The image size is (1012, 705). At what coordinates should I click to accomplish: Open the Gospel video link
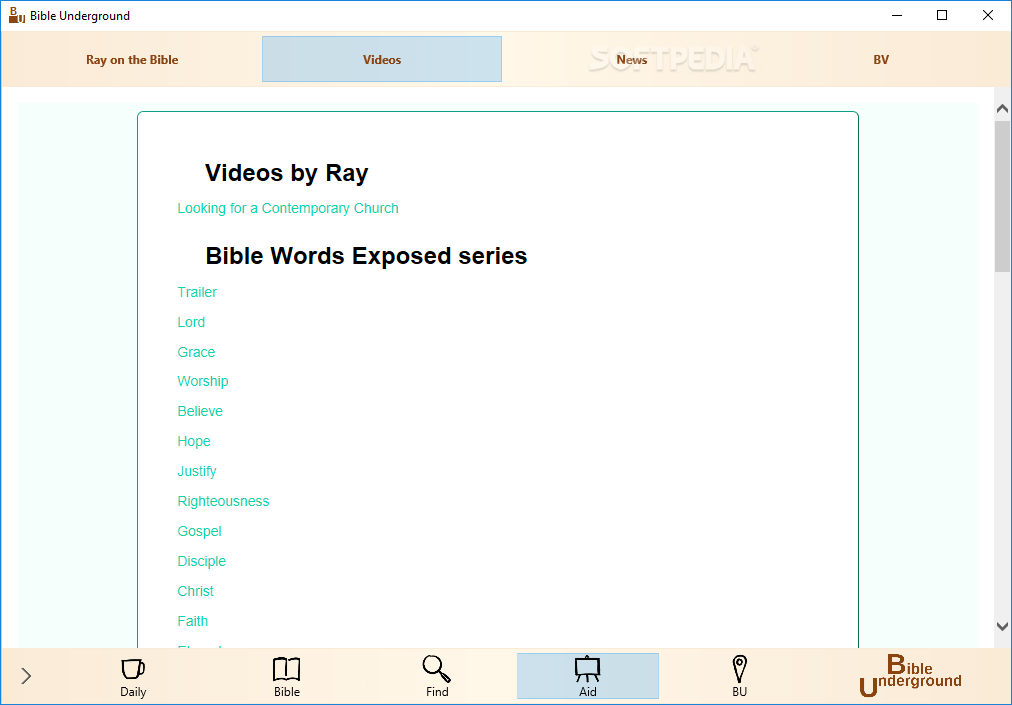pyautogui.click(x=199, y=531)
